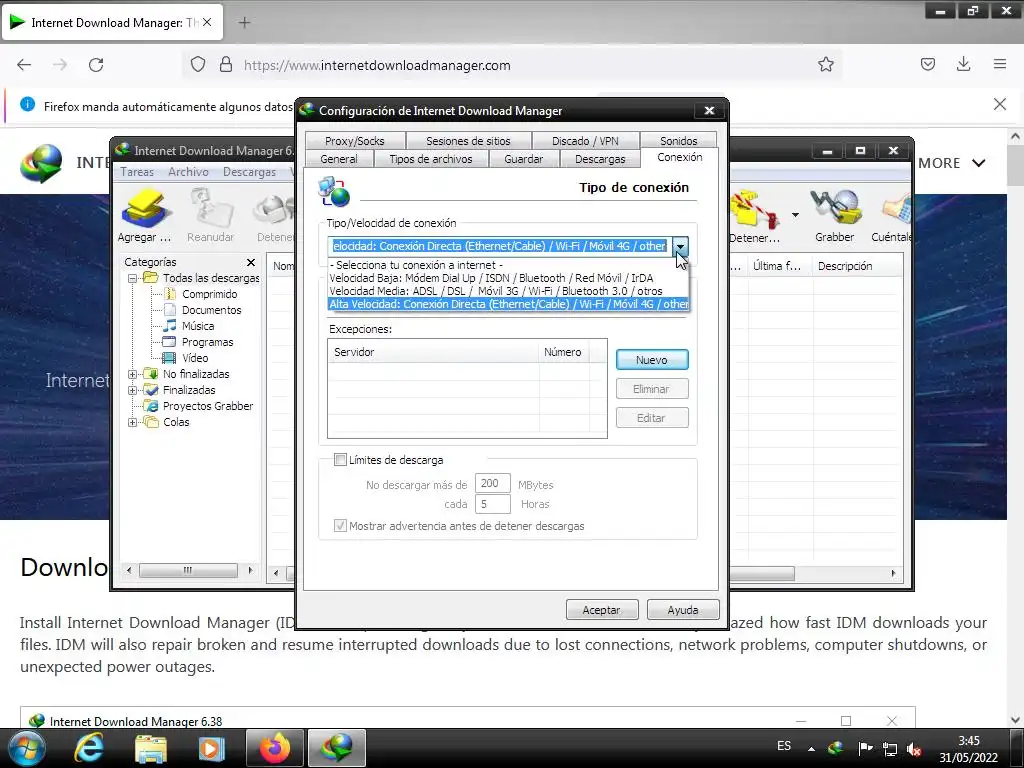Switch to the Discado / VPN tab
Viewport: 1024px width, 768px height.
point(585,140)
